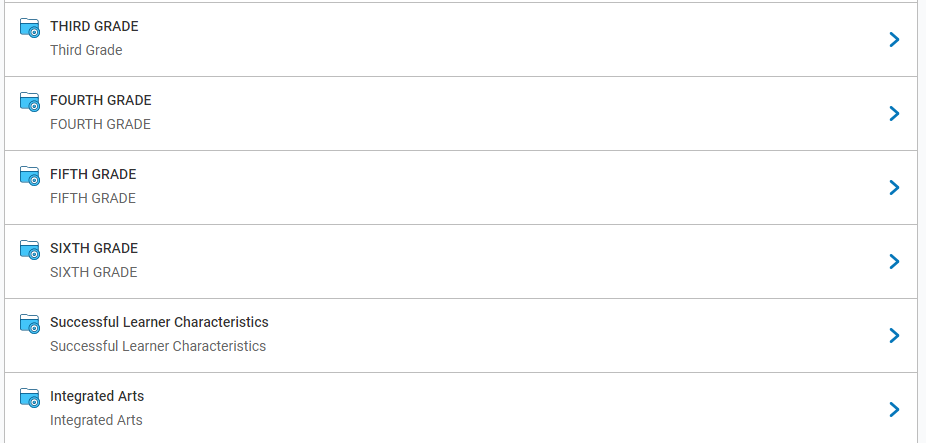
Task: Open the THIRD GRADE title link
Action: coord(94,26)
